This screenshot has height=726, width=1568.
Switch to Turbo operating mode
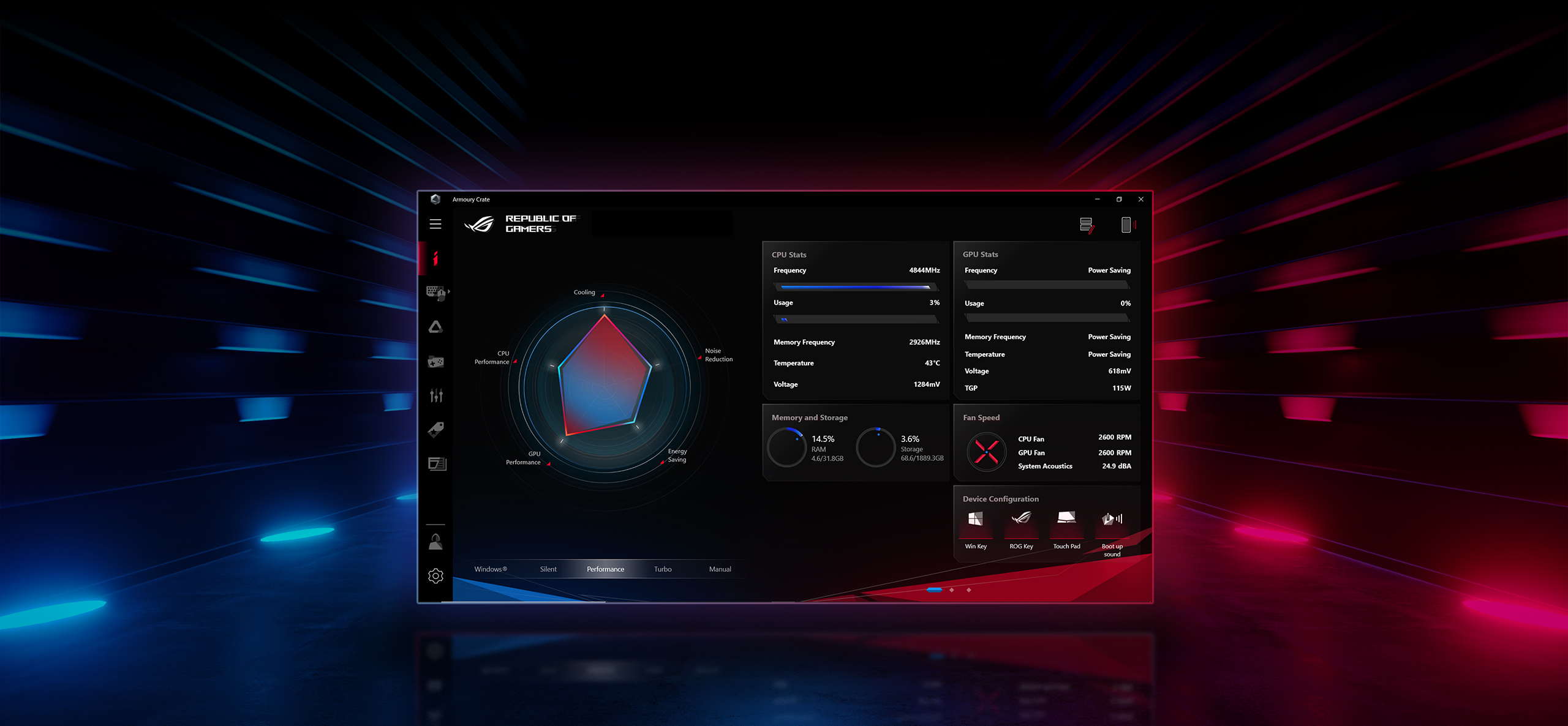(663, 569)
